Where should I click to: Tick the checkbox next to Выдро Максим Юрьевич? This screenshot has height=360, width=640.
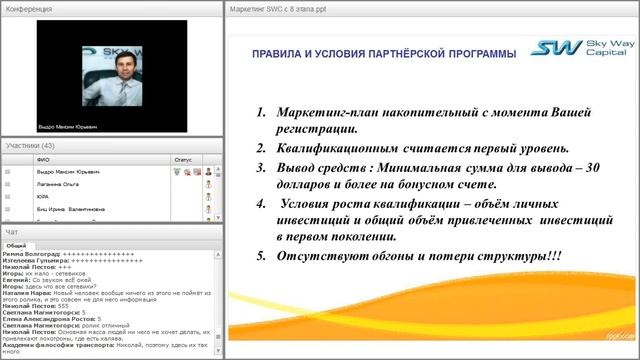pyautogui.click(x=7, y=172)
